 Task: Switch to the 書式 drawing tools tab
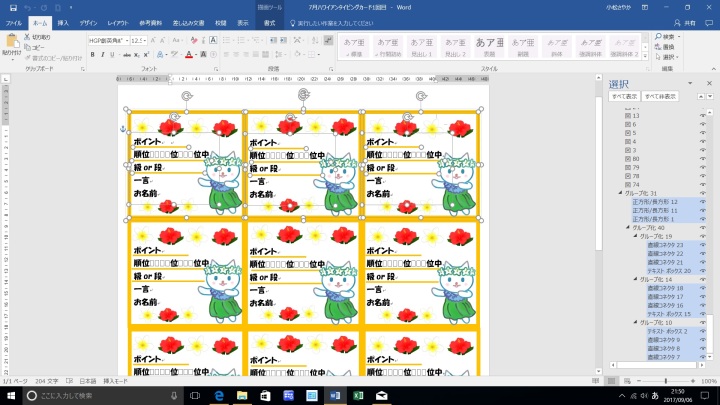[269, 23]
